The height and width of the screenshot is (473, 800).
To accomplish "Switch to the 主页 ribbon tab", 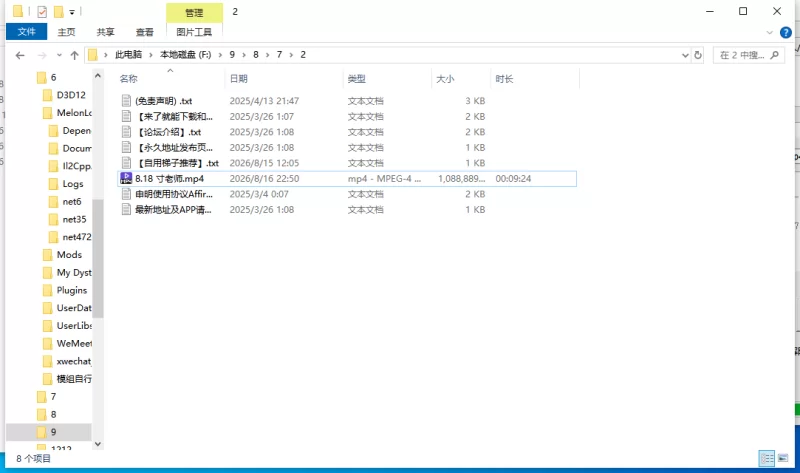I will tap(66, 32).
